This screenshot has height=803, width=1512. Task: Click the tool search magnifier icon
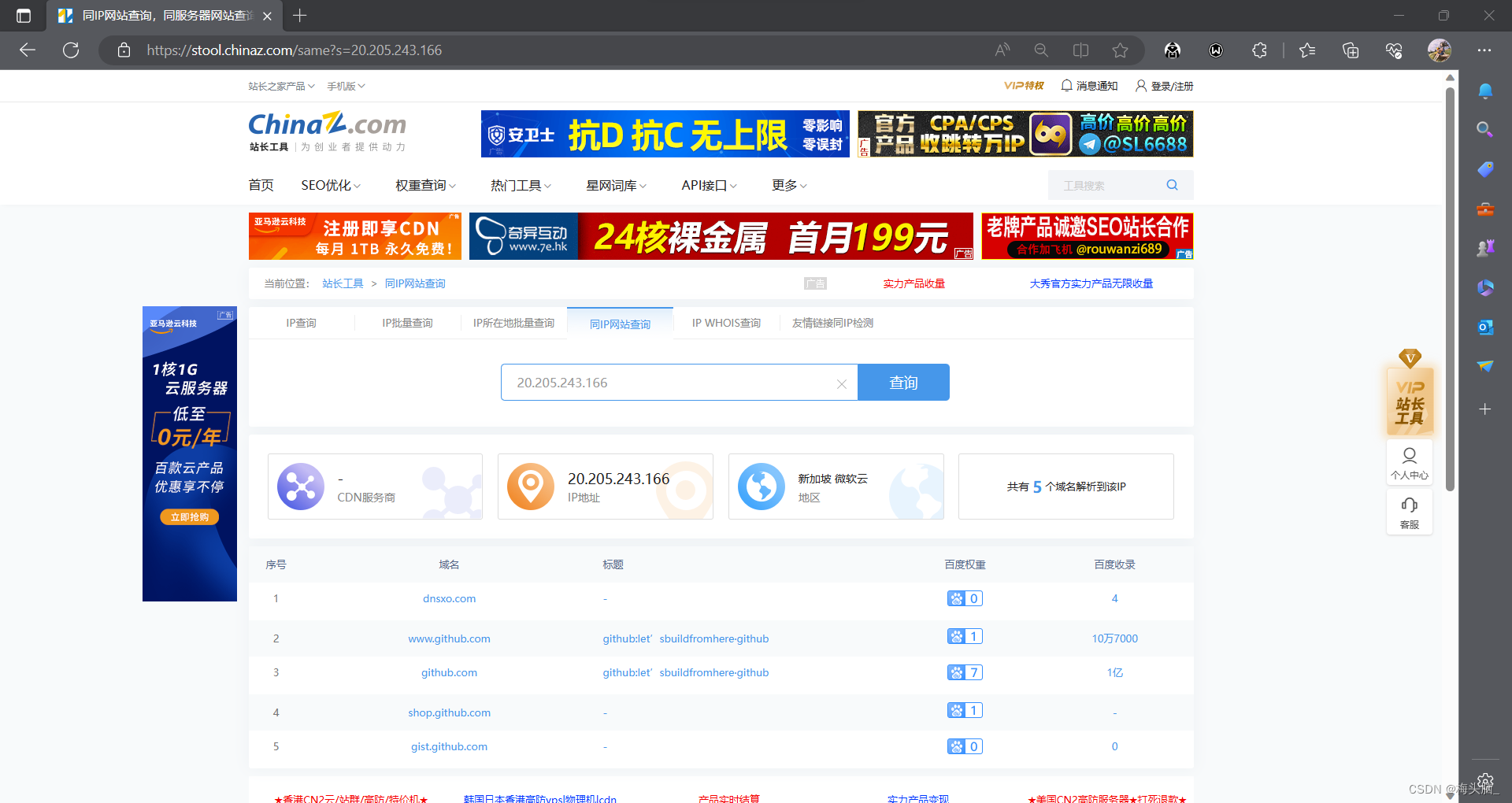1172,185
